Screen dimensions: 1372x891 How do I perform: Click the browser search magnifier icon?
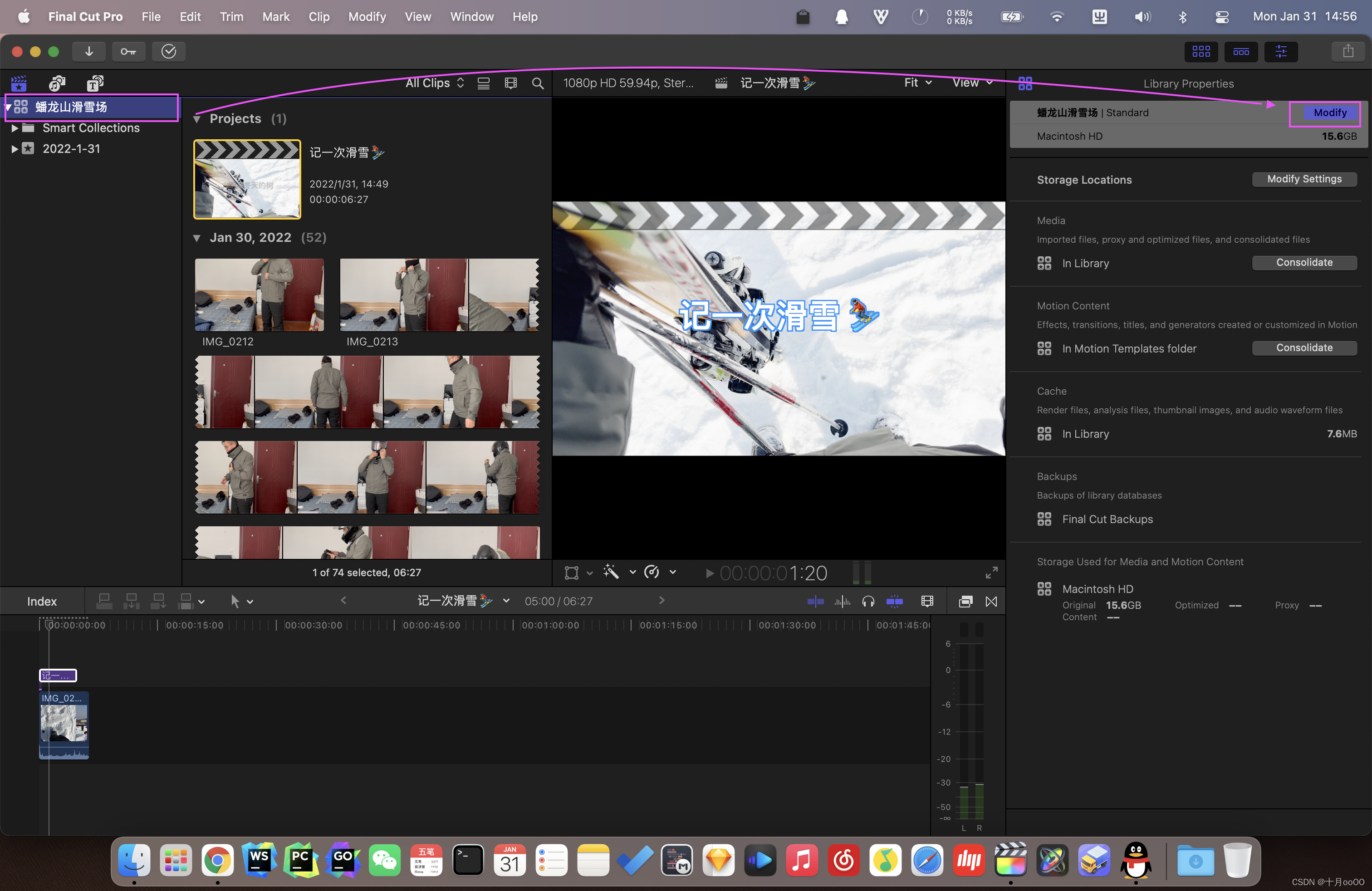pos(537,83)
